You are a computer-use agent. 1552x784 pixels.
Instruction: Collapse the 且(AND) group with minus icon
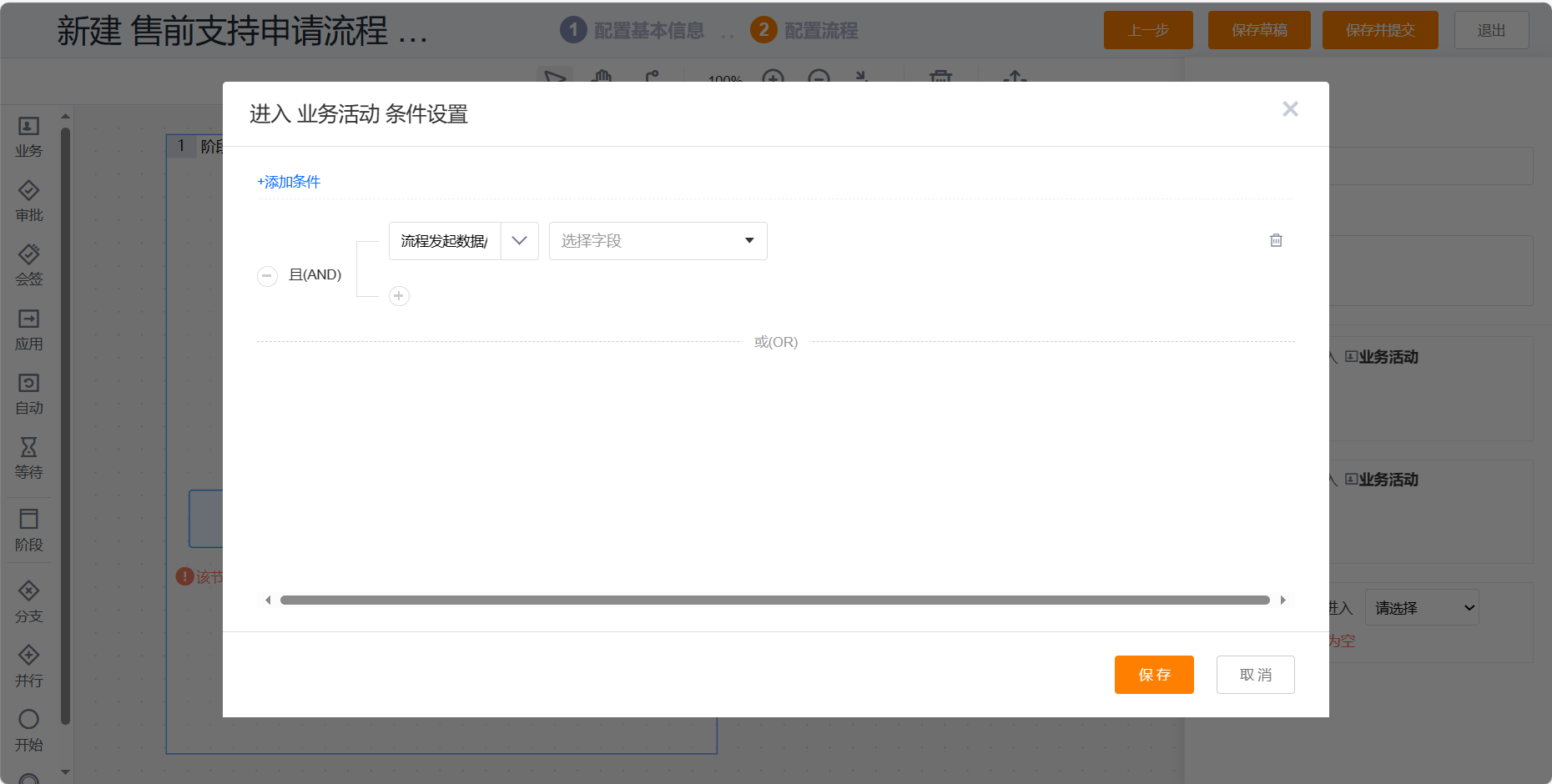pos(267,275)
